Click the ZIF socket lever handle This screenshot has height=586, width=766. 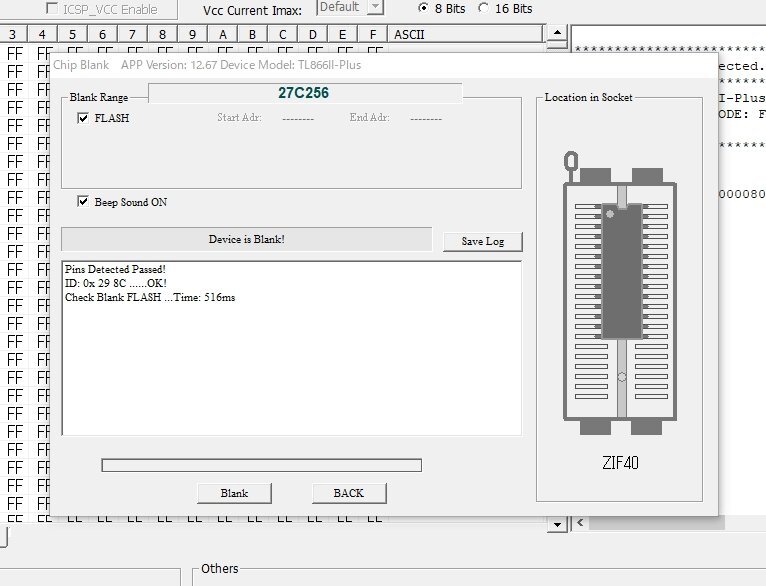(x=571, y=161)
